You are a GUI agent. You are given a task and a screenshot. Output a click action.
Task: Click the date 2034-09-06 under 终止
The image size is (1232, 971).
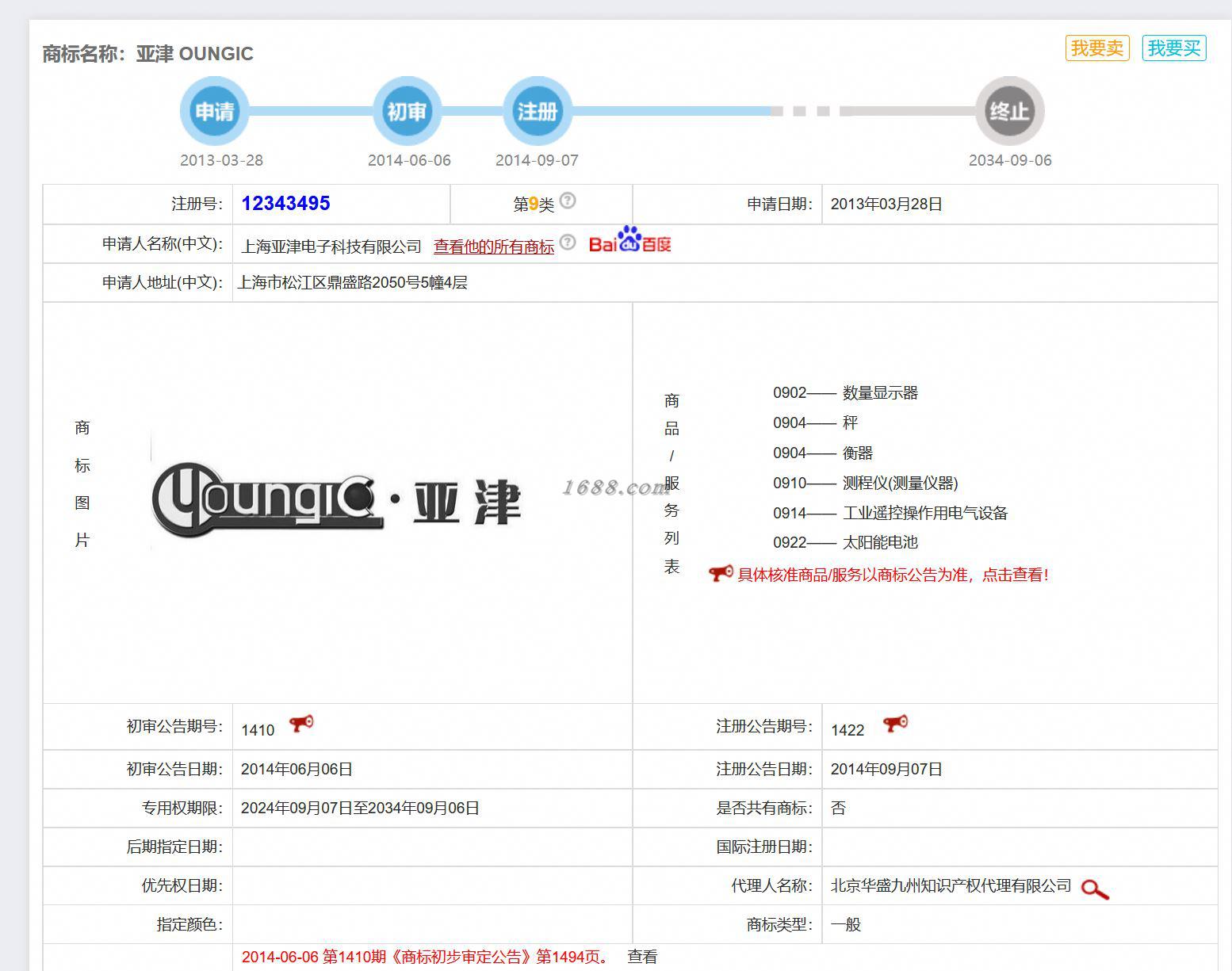[x=1010, y=160]
